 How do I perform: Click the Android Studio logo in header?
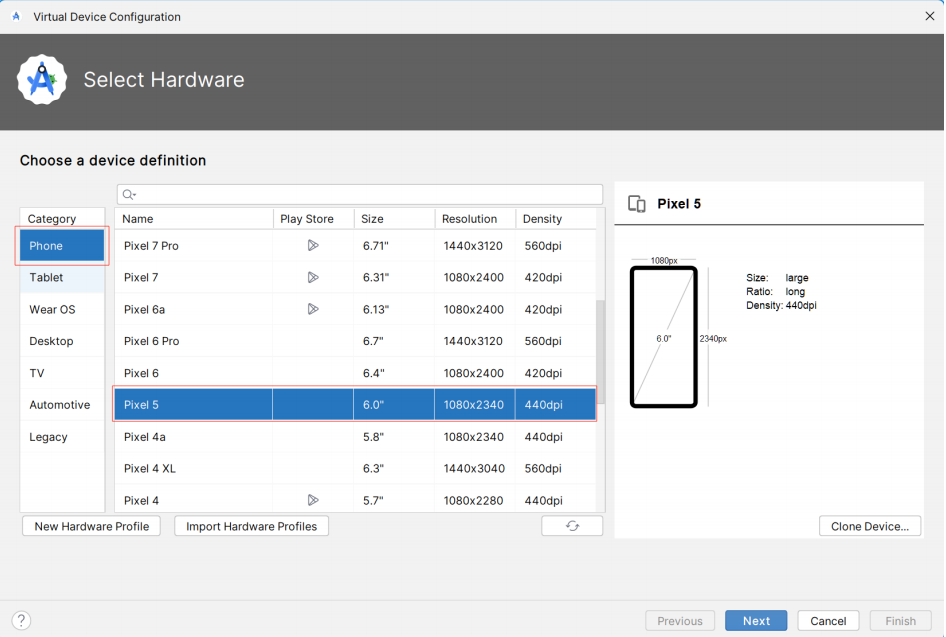pos(42,80)
